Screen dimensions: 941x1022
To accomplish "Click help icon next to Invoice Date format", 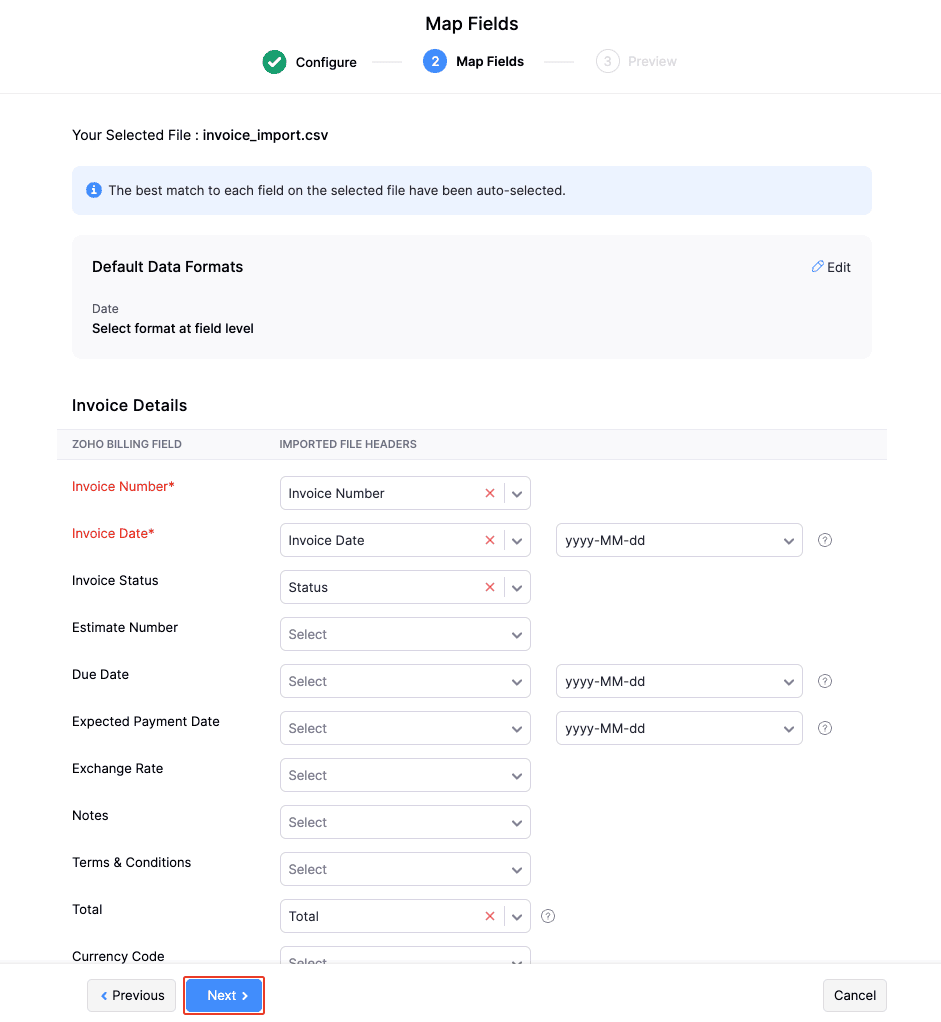I will tap(825, 540).
